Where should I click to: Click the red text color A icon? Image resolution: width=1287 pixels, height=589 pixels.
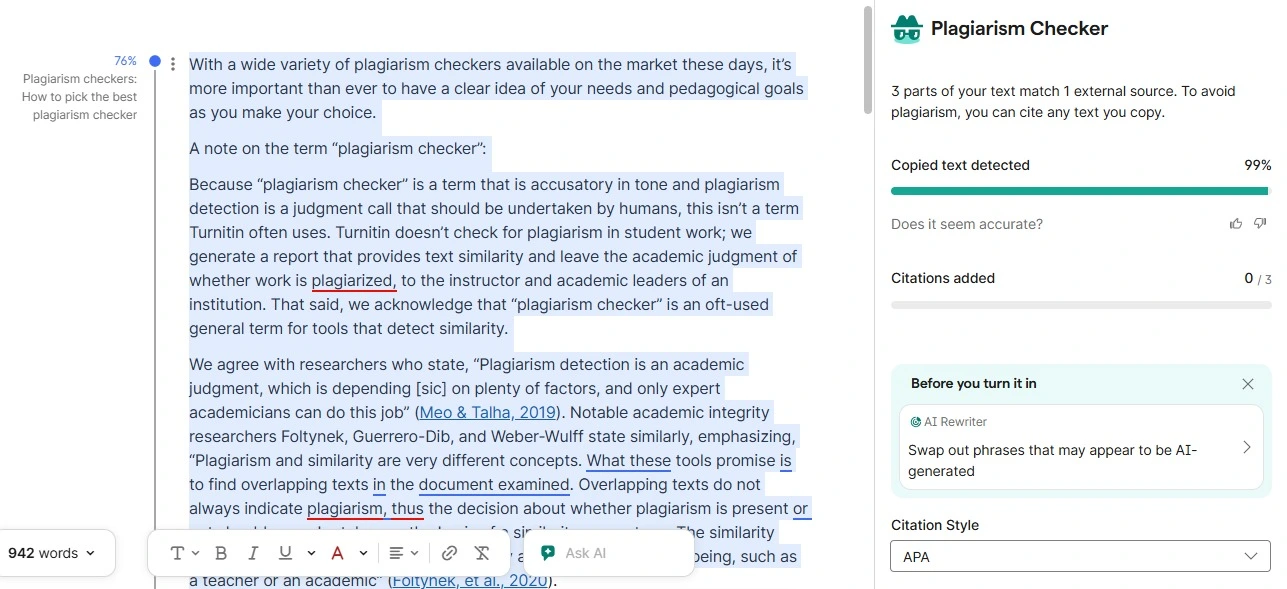click(x=337, y=553)
